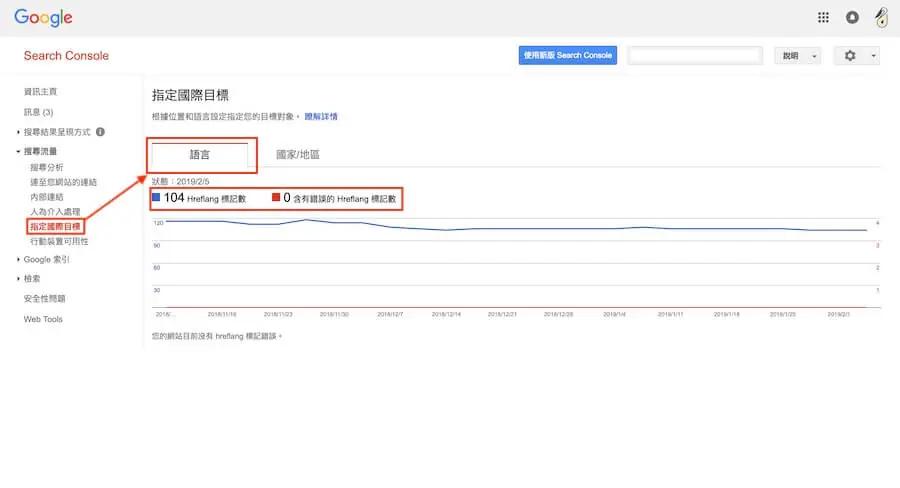Open the 說明 help dropdown
This screenshot has height=488, width=900.
pyautogui.click(x=798, y=56)
